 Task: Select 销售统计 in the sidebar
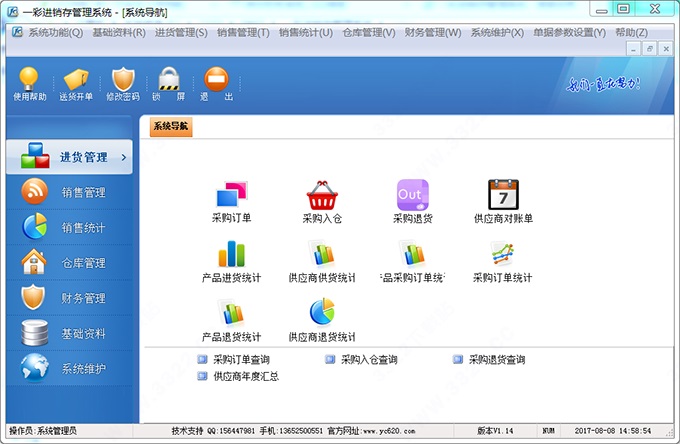coord(69,228)
